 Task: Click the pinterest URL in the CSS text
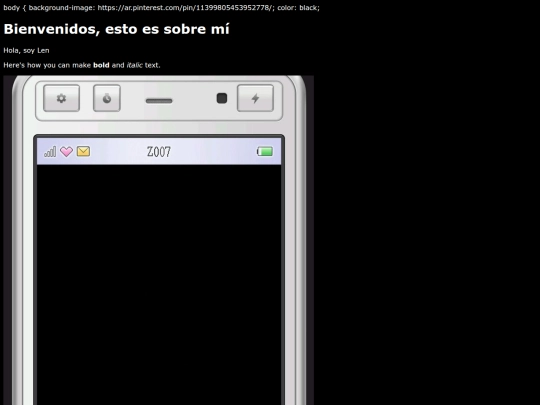(x=185, y=8)
